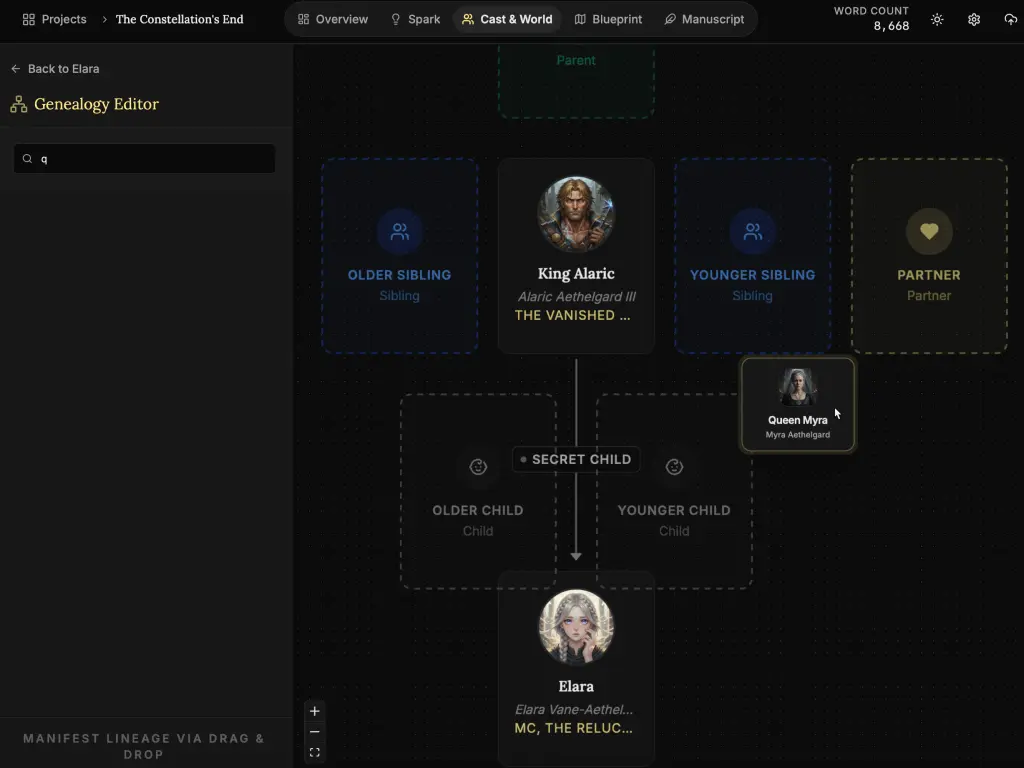Open the settings gear icon
Image resolution: width=1024 pixels, height=768 pixels.
(x=974, y=19)
